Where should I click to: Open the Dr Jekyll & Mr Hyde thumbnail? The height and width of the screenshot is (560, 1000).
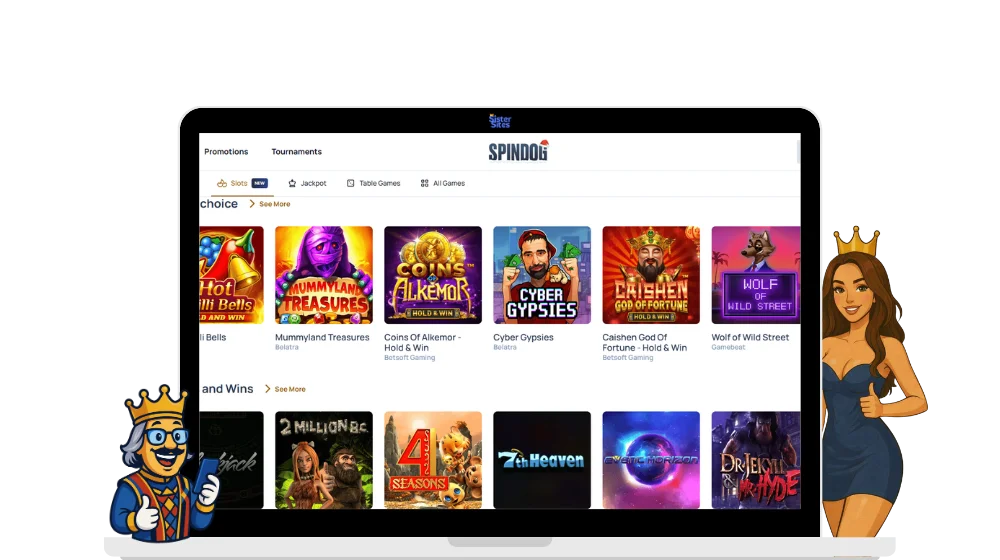(x=756, y=460)
